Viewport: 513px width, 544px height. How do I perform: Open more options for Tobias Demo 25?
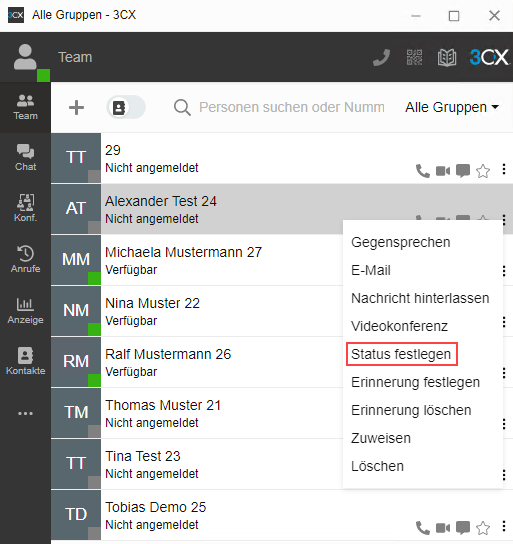(504, 526)
